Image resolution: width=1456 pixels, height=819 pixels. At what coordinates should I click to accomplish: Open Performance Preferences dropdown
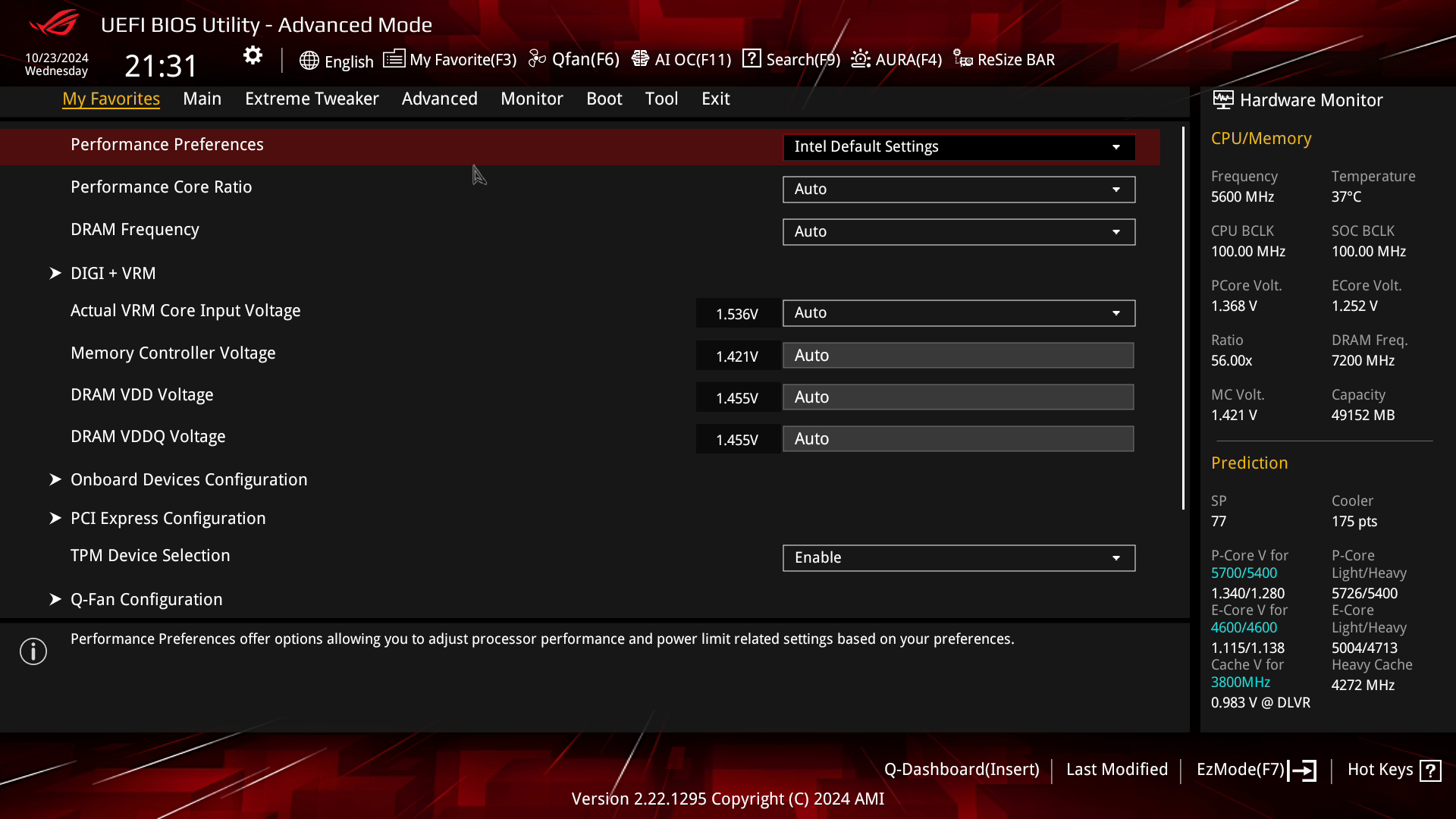(x=959, y=146)
